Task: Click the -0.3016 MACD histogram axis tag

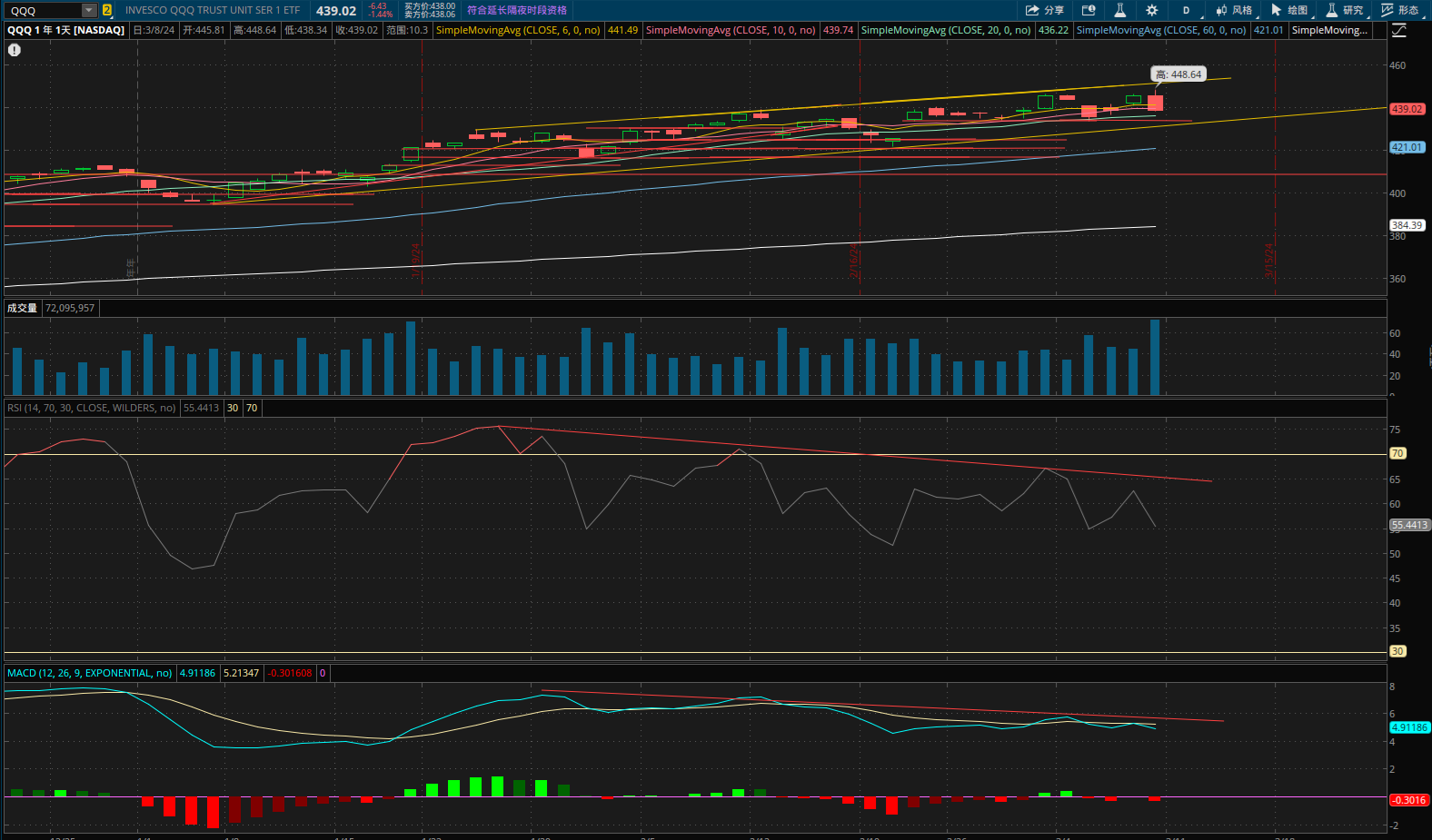Action: tap(1409, 800)
